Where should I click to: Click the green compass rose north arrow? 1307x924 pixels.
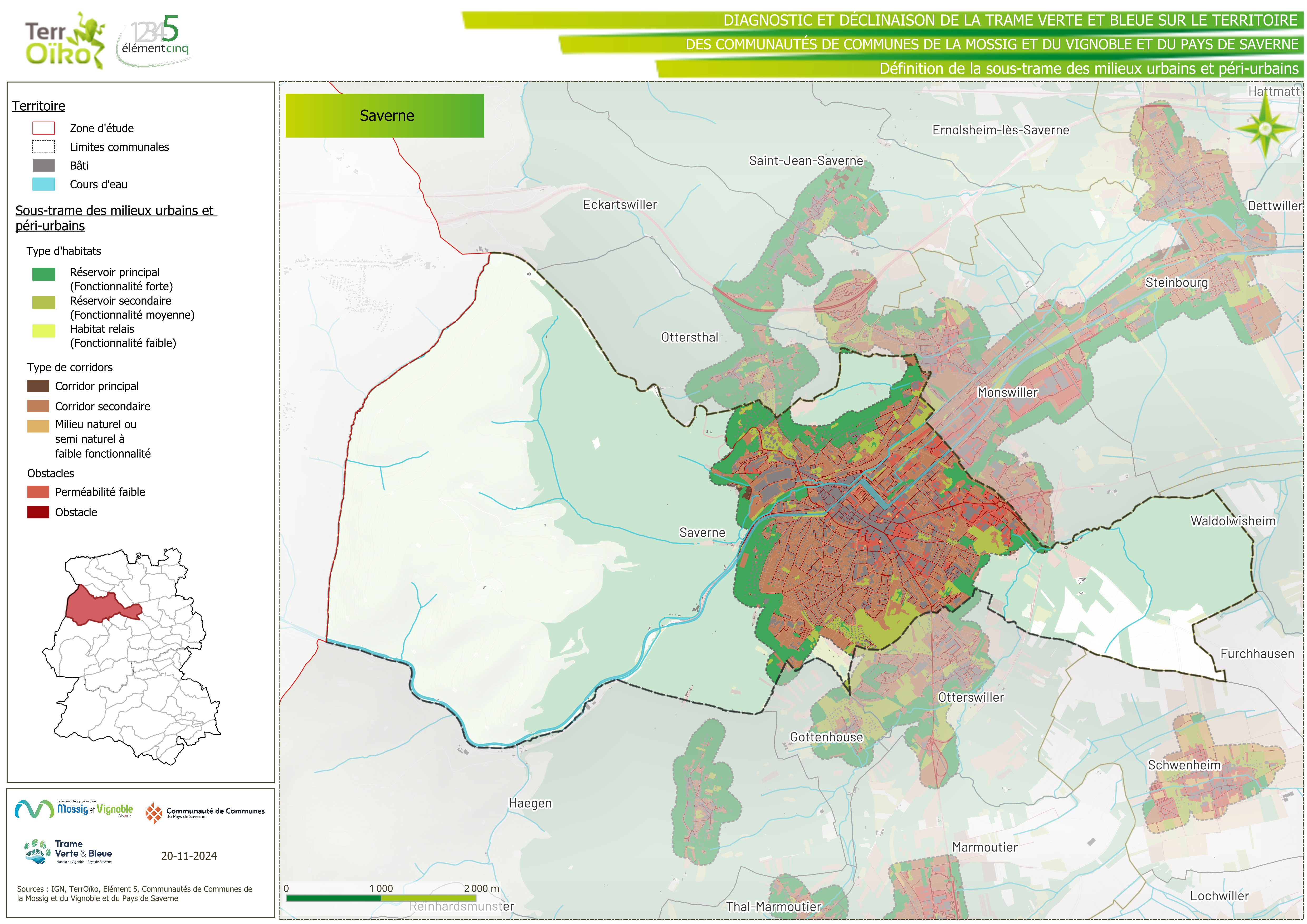pos(1265,128)
